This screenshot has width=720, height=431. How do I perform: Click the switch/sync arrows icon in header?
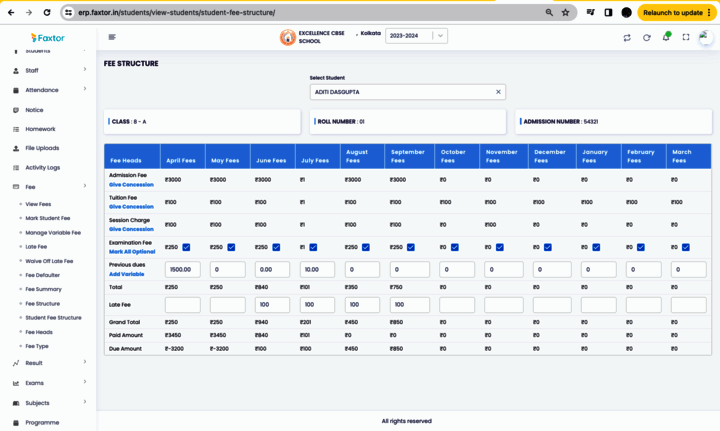[627, 37]
